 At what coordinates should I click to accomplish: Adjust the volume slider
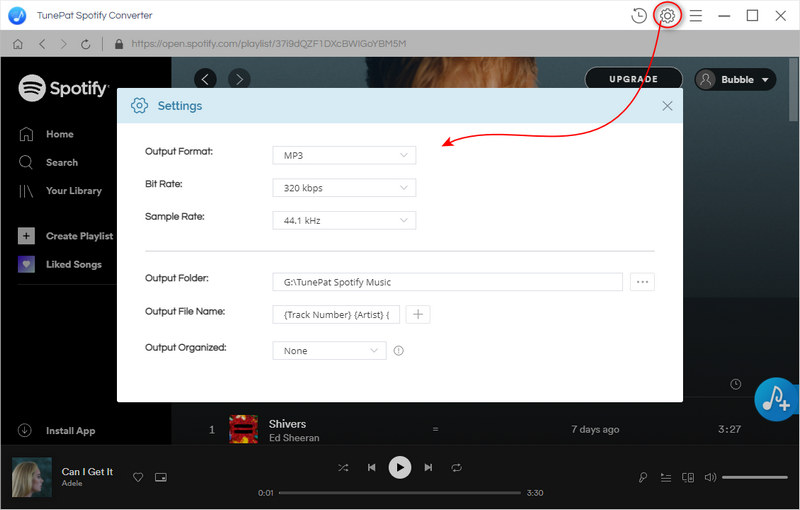755,477
